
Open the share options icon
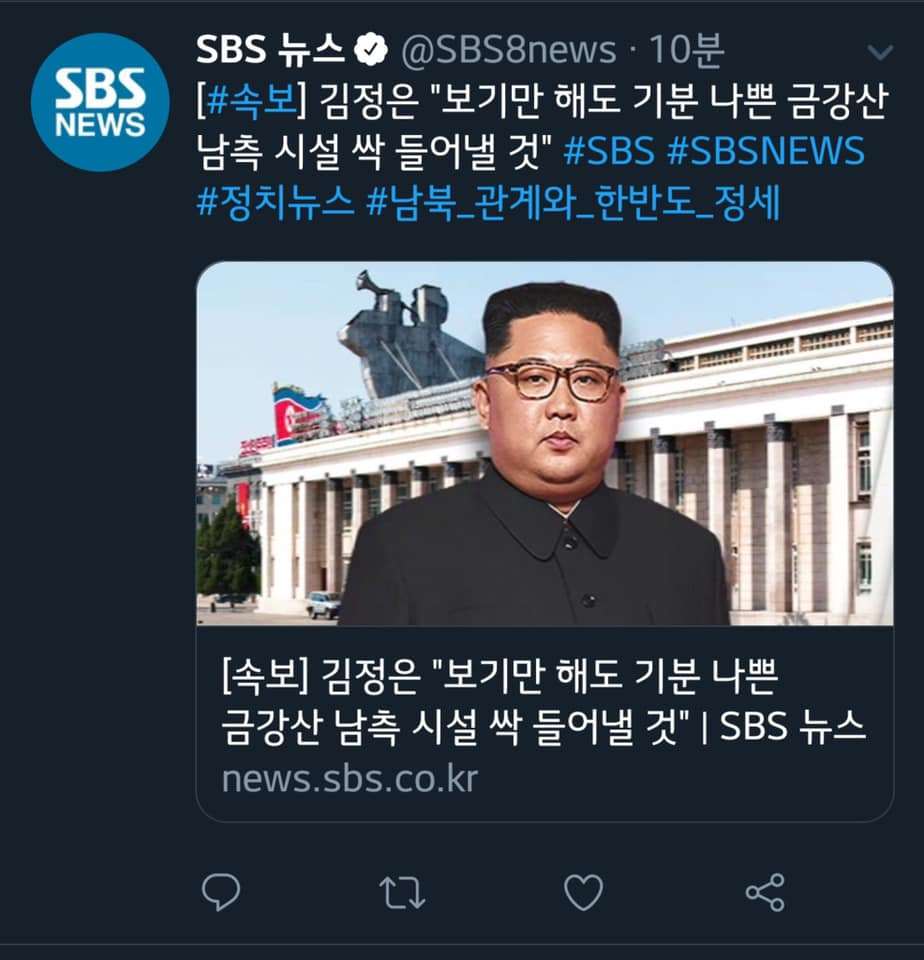point(765,892)
